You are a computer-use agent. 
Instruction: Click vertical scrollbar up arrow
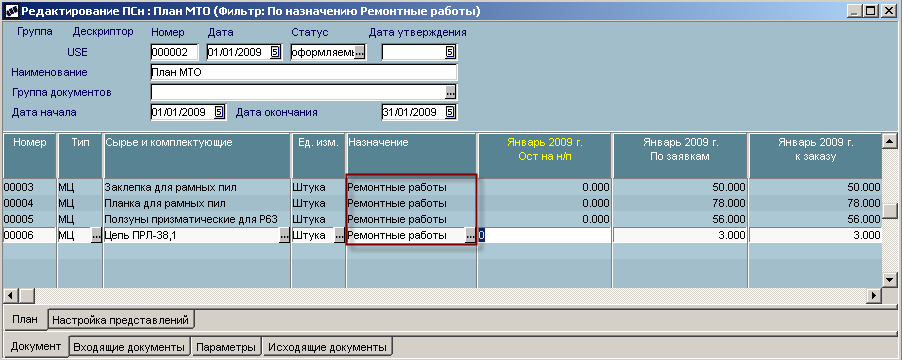[x=890, y=141]
